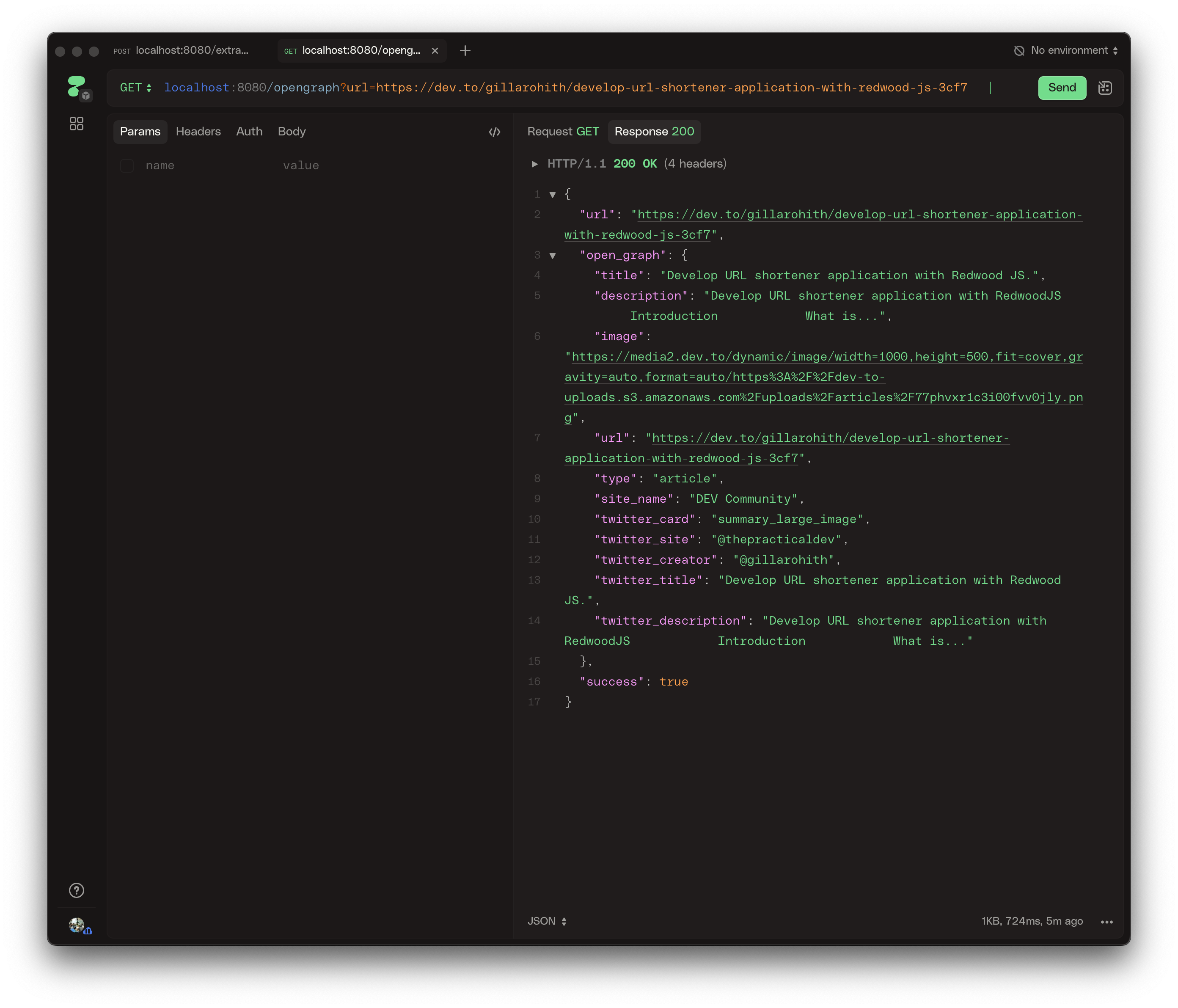
Task: Add a new request tab with plus icon
Action: click(465, 51)
